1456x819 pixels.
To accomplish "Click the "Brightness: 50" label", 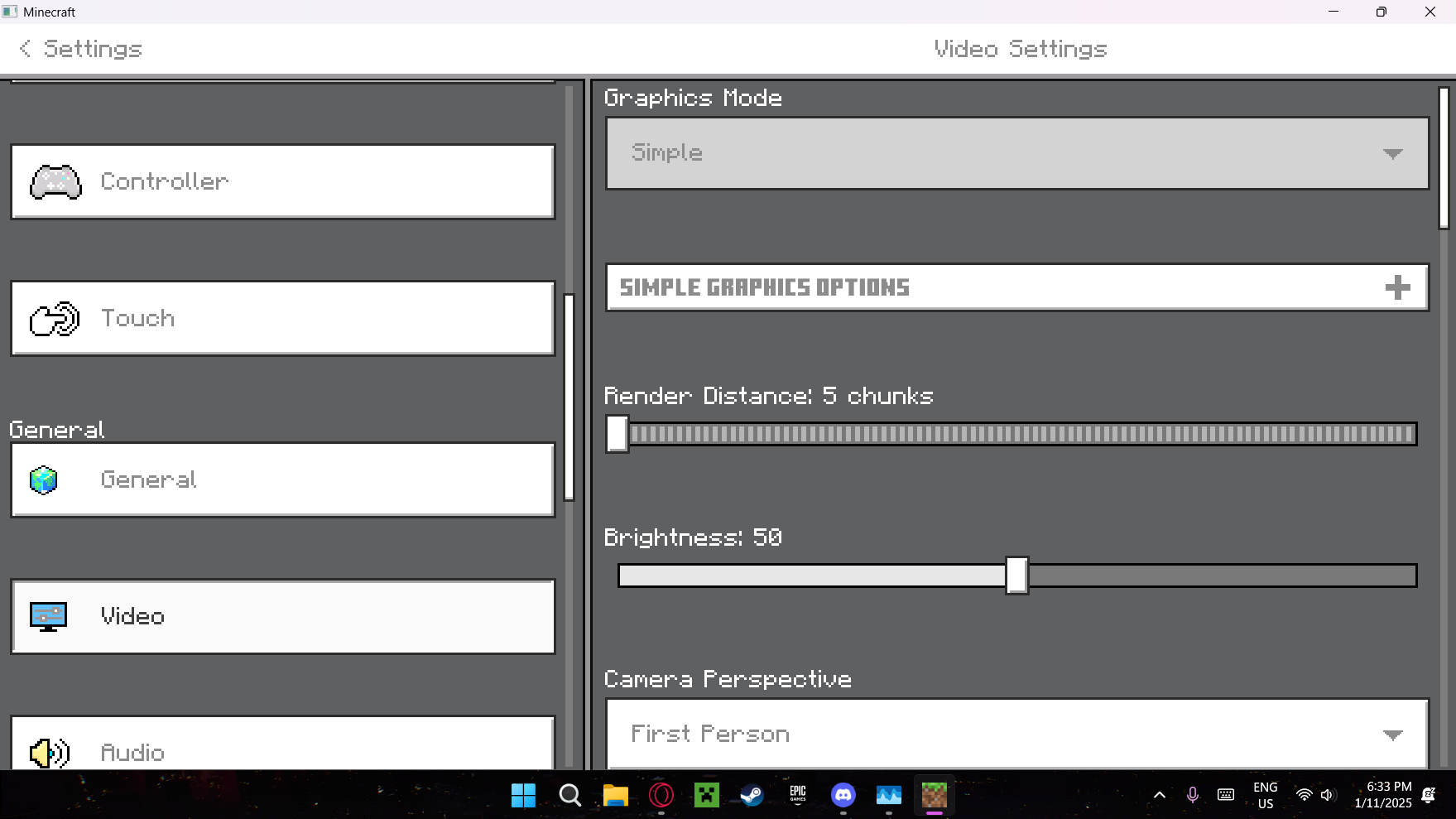I will pyautogui.click(x=694, y=537).
